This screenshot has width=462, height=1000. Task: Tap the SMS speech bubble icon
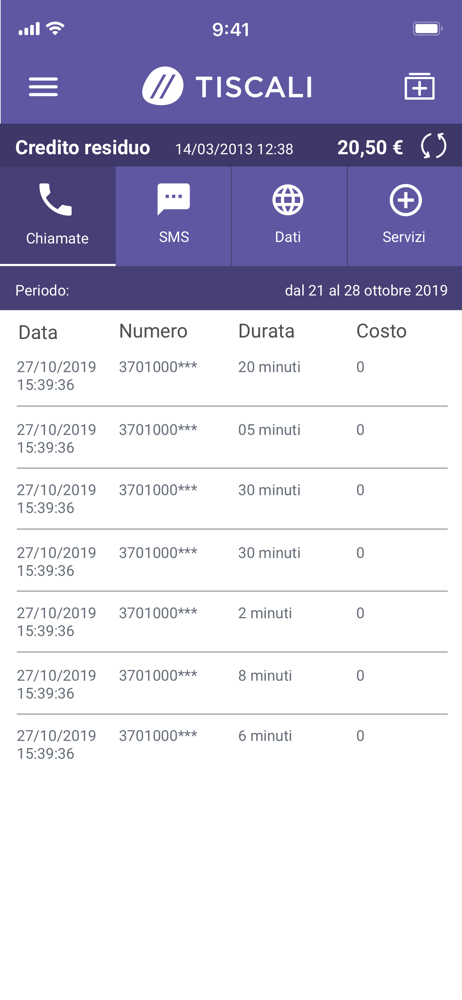174,199
